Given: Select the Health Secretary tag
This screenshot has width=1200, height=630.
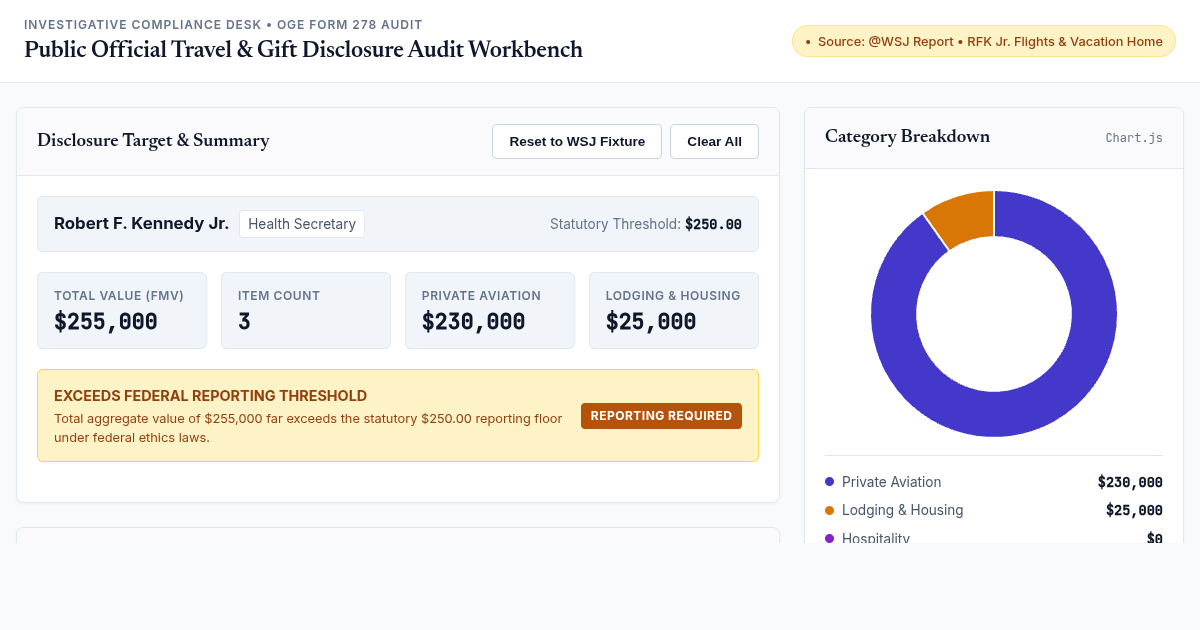Looking at the screenshot, I should [302, 224].
